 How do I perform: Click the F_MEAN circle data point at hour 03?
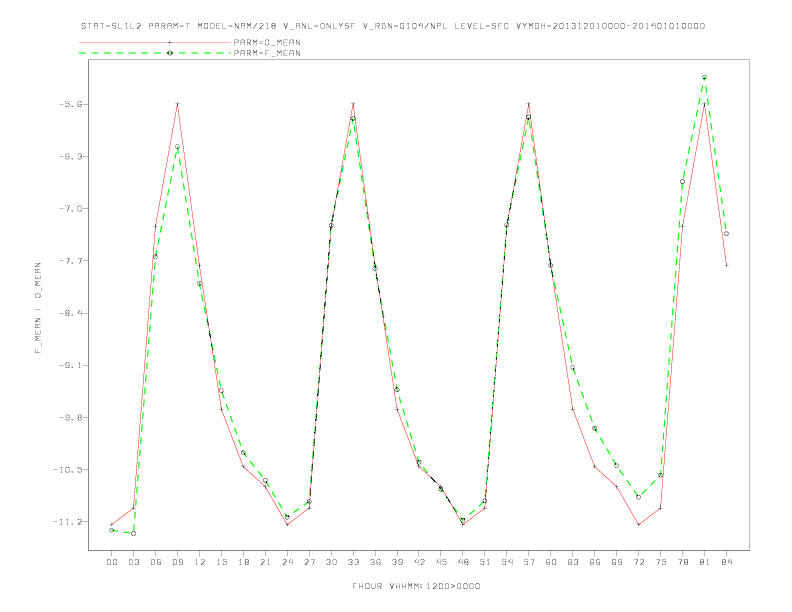click(133, 533)
